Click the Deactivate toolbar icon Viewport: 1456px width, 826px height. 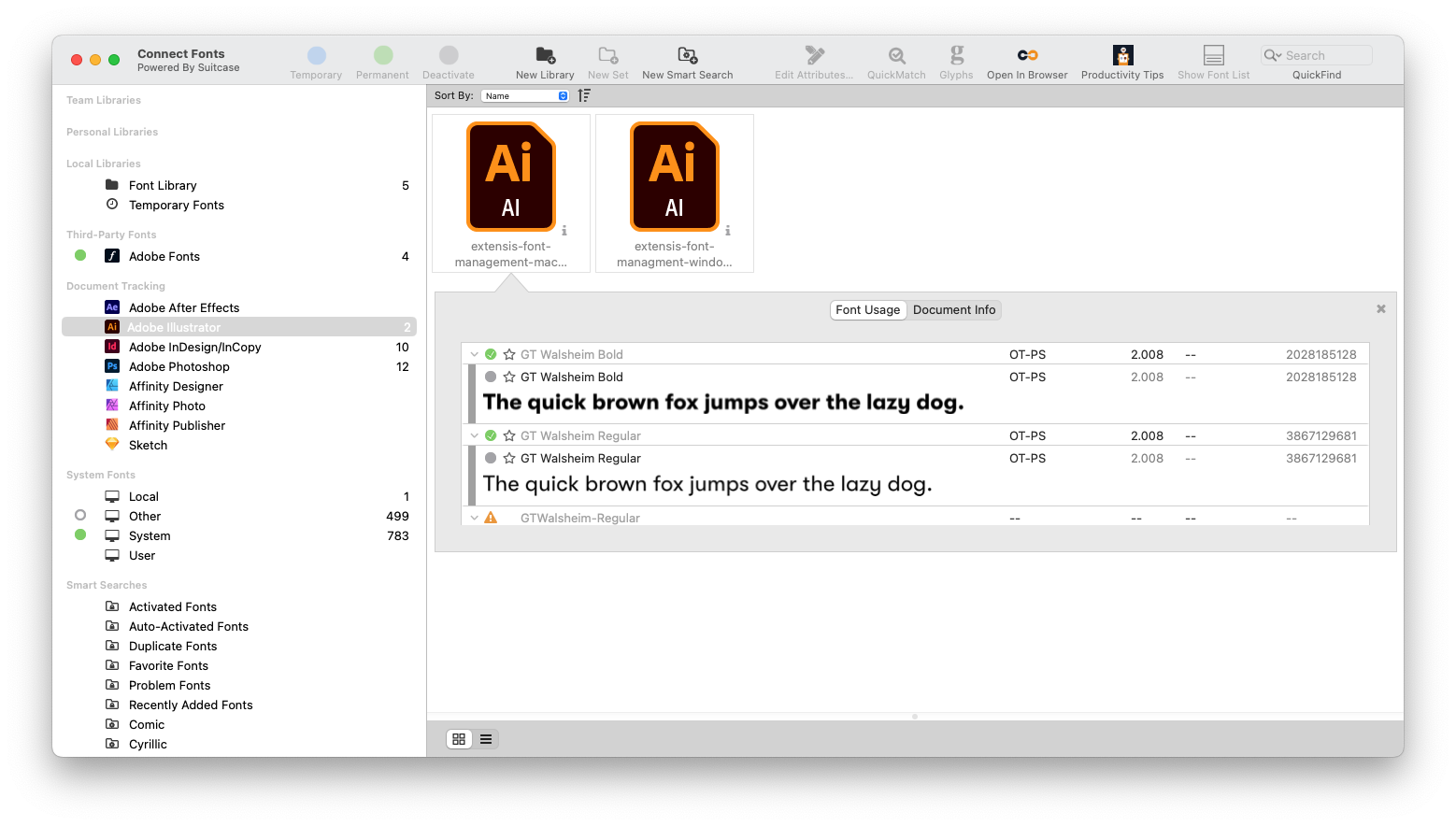[x=449, y=56]
